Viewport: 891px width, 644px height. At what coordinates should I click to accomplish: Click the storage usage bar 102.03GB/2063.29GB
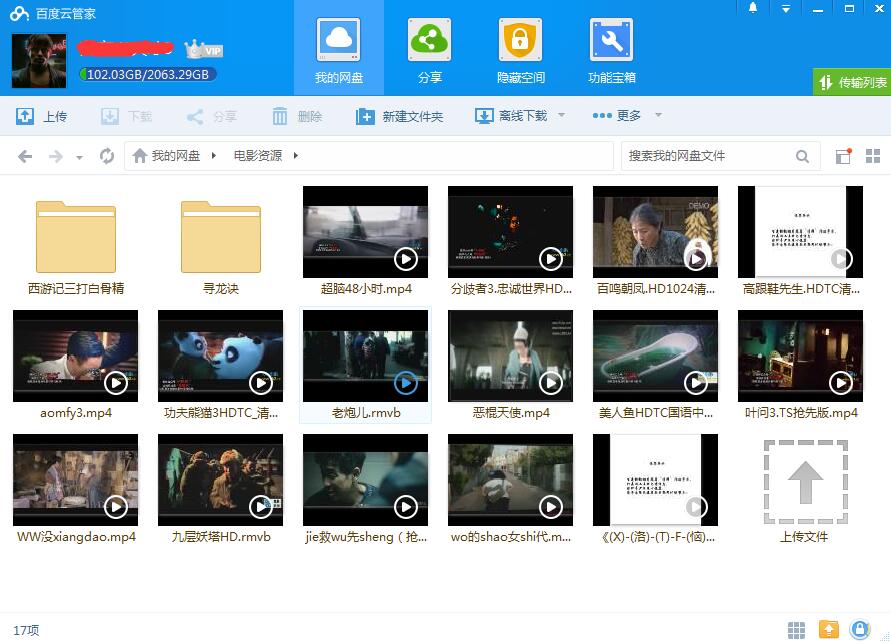tap(148, 74)
